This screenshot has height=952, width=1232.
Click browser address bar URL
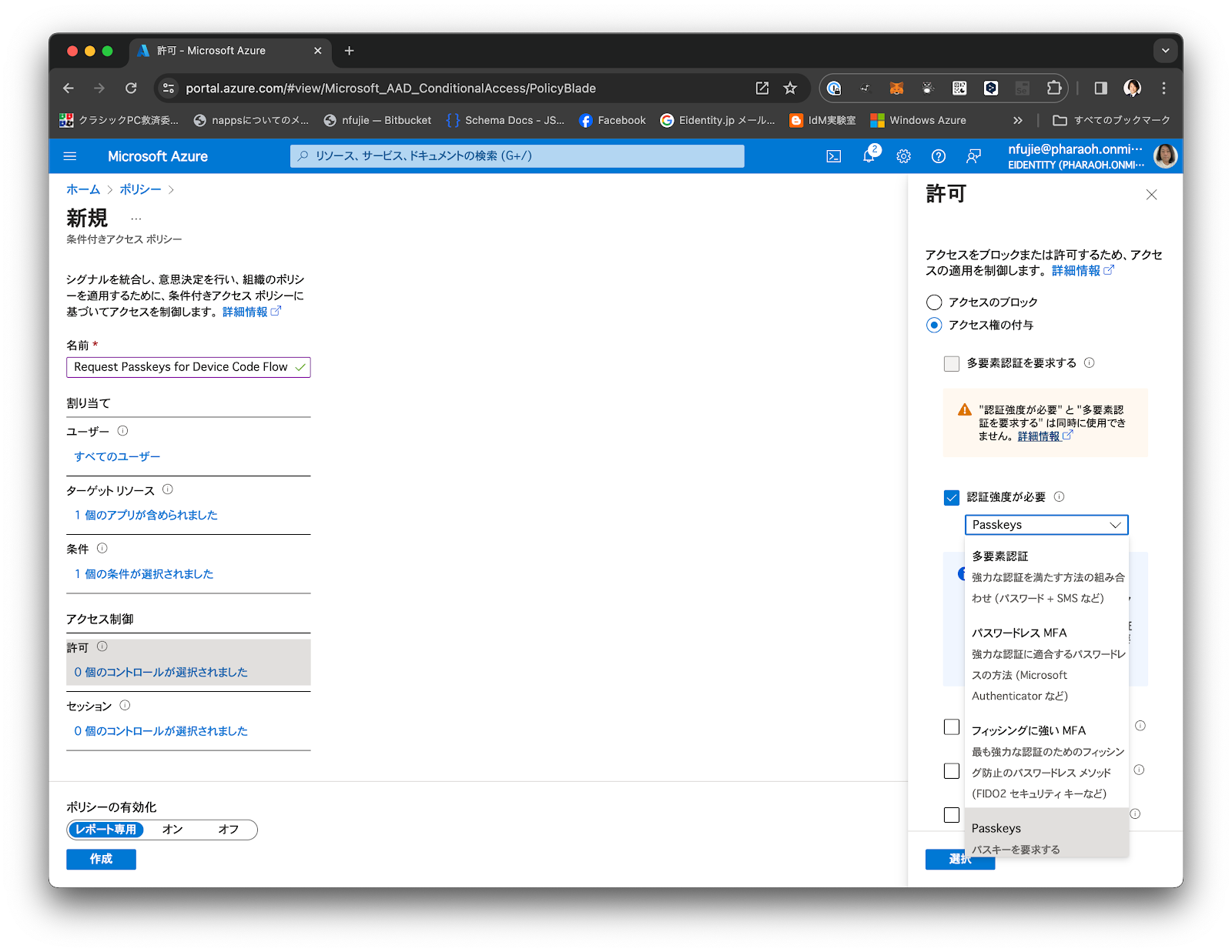tap(390, 89)
